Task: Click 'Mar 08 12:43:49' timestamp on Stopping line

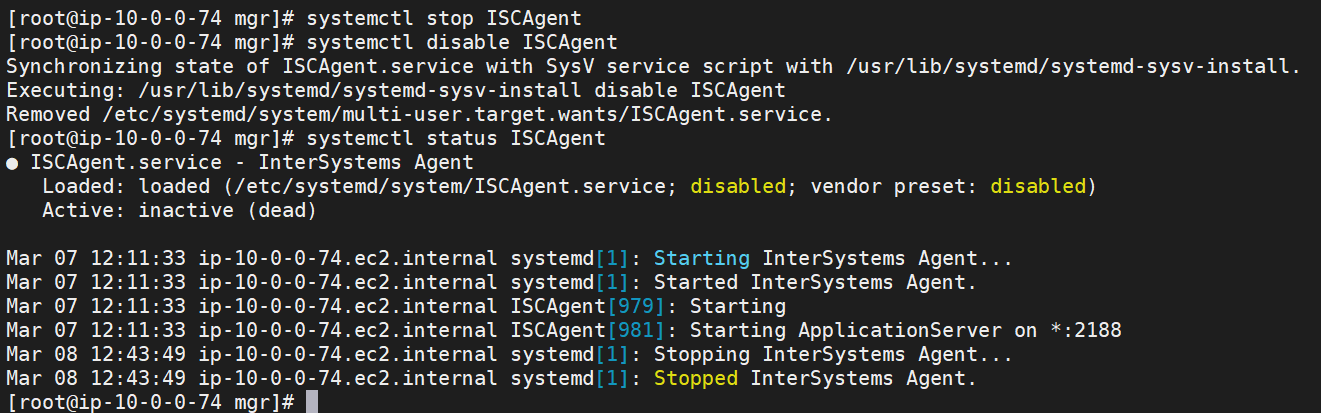Action: pyautogui.click(x=95, y=355)
